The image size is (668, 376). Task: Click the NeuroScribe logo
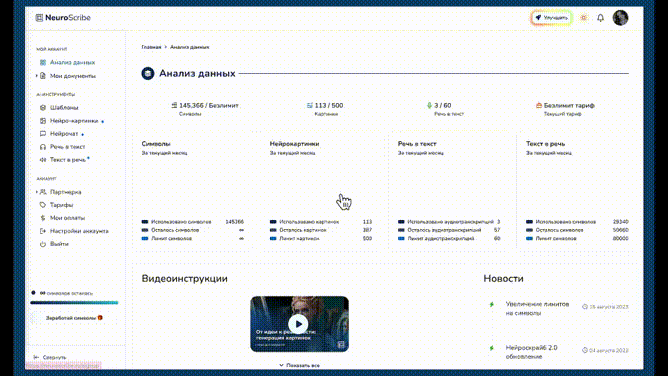click(63, 17)
